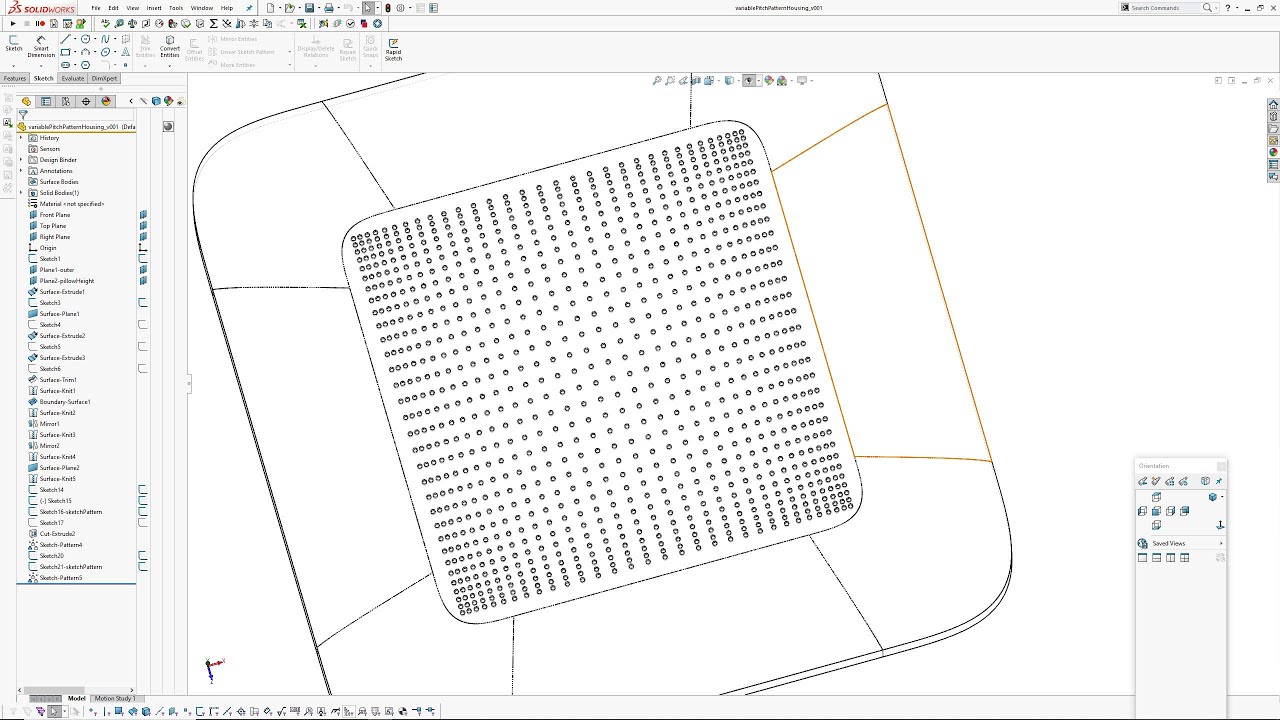Click the Search Commands input field

pos(1164,8)
